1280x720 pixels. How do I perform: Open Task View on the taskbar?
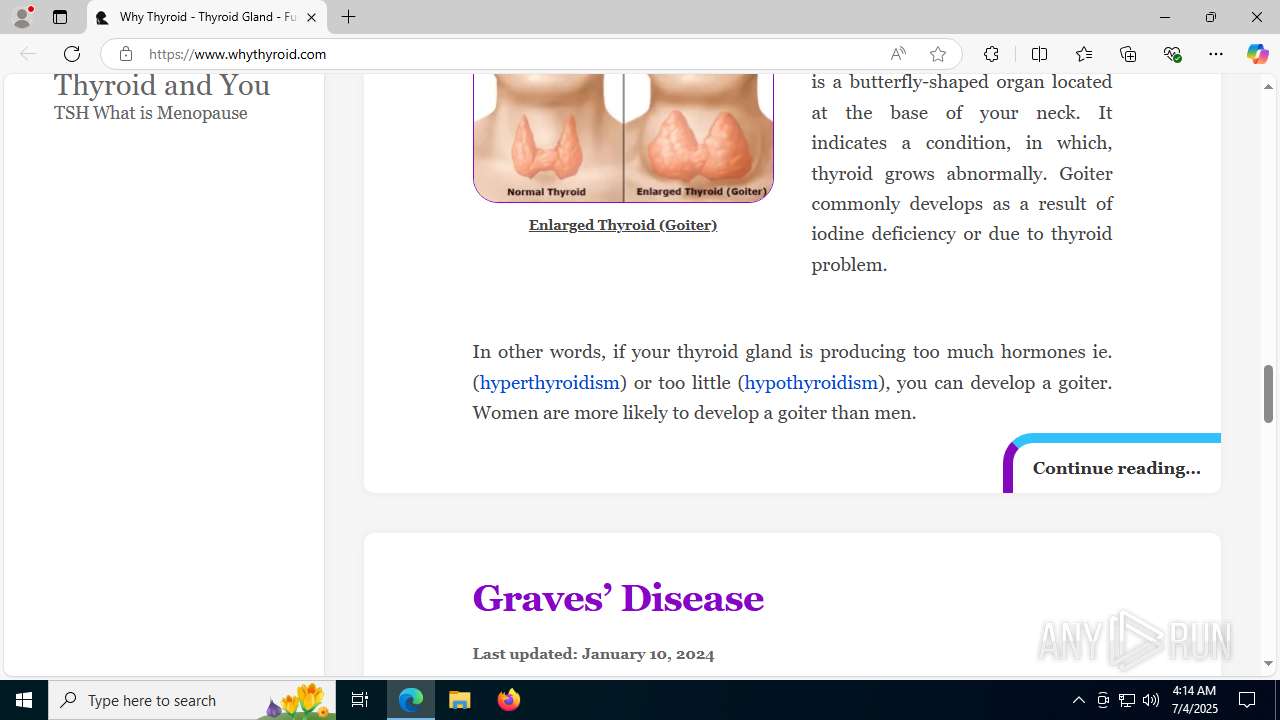coord(360,700)
